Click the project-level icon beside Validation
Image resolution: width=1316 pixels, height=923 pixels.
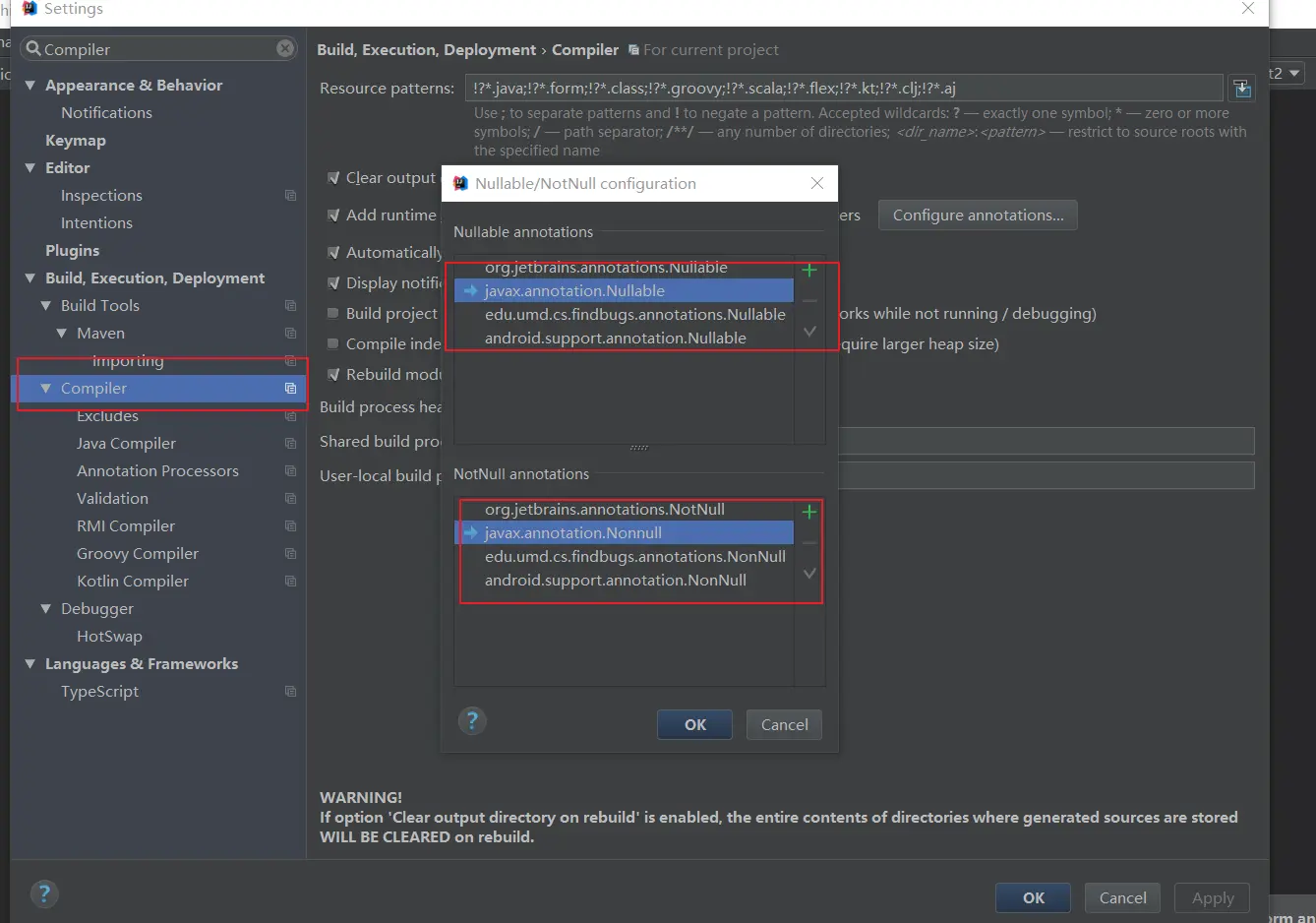(290, 499)
